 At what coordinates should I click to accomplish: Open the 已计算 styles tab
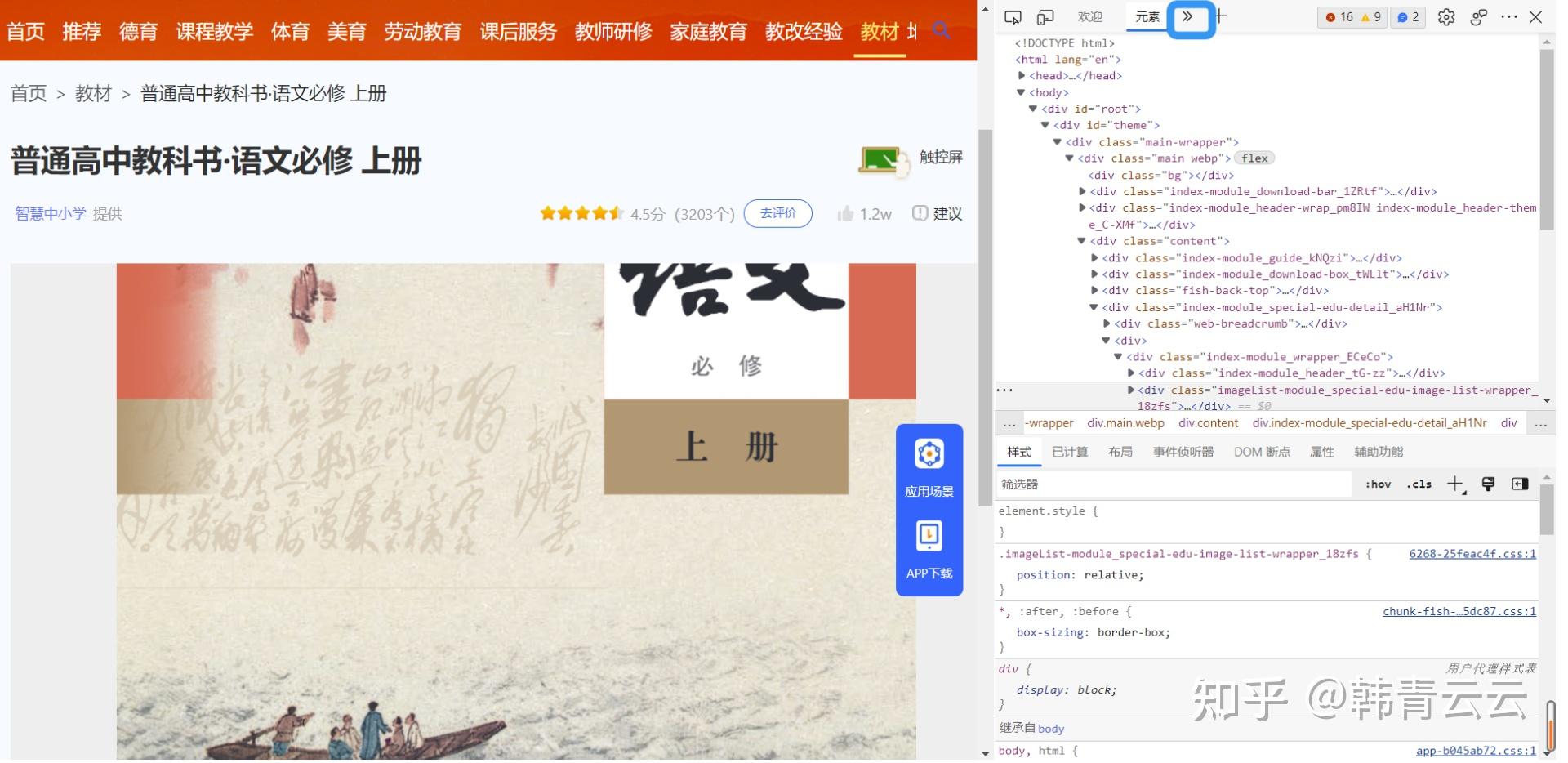pyautogui.click(x=1070, y=453)
